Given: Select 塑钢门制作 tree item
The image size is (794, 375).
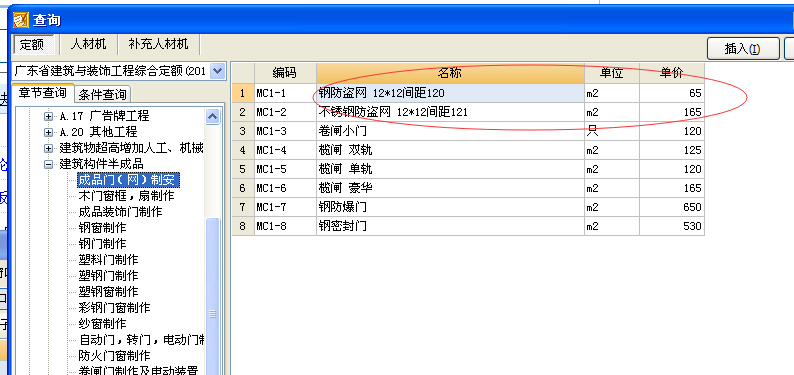Looking at the screenshot, I should point(108,276).
